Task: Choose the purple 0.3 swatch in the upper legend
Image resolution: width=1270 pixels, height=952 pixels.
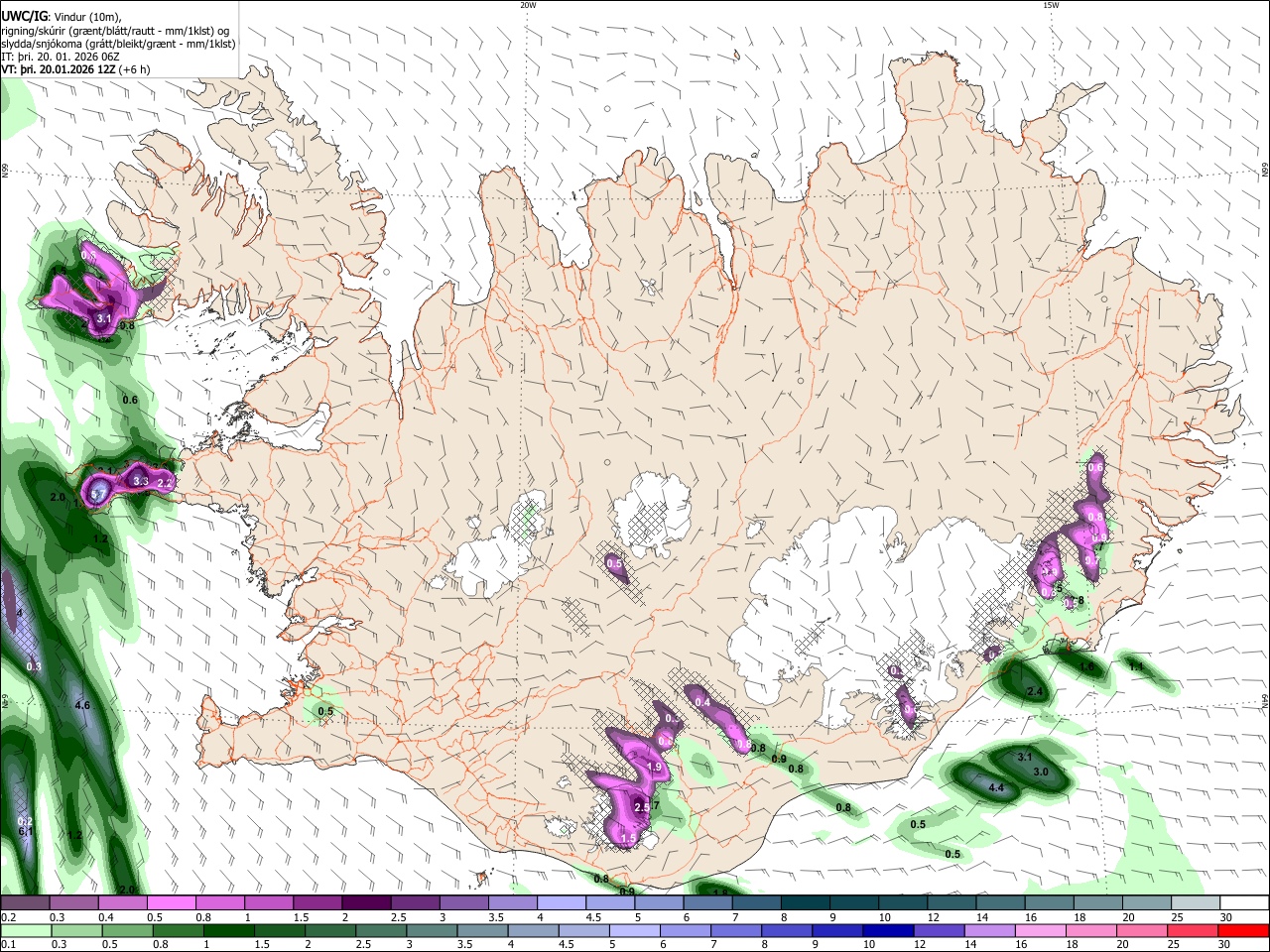Action: (x=73, y=903)
